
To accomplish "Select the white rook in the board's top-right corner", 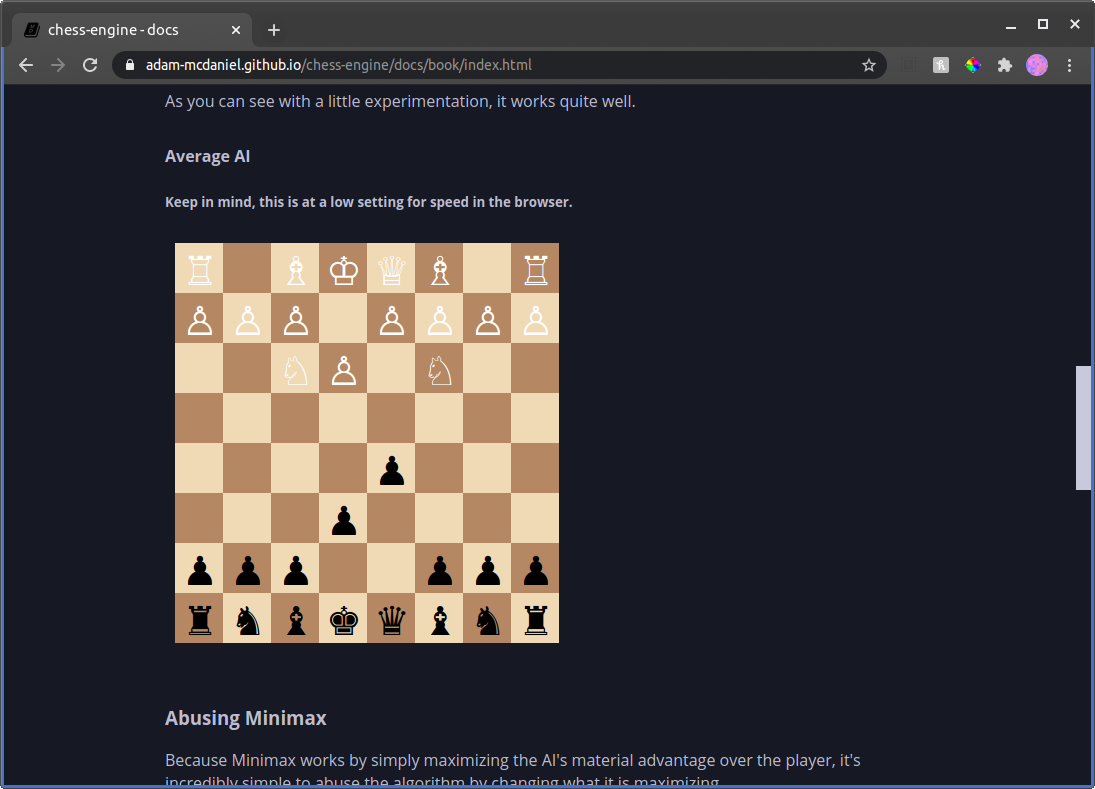I will click(536, 269).
